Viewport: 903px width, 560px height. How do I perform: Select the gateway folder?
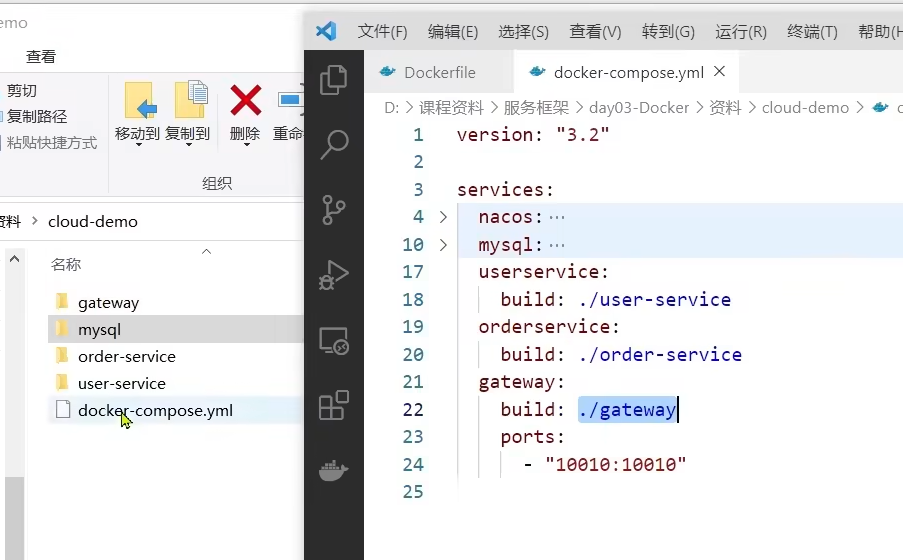click(108, 302)
